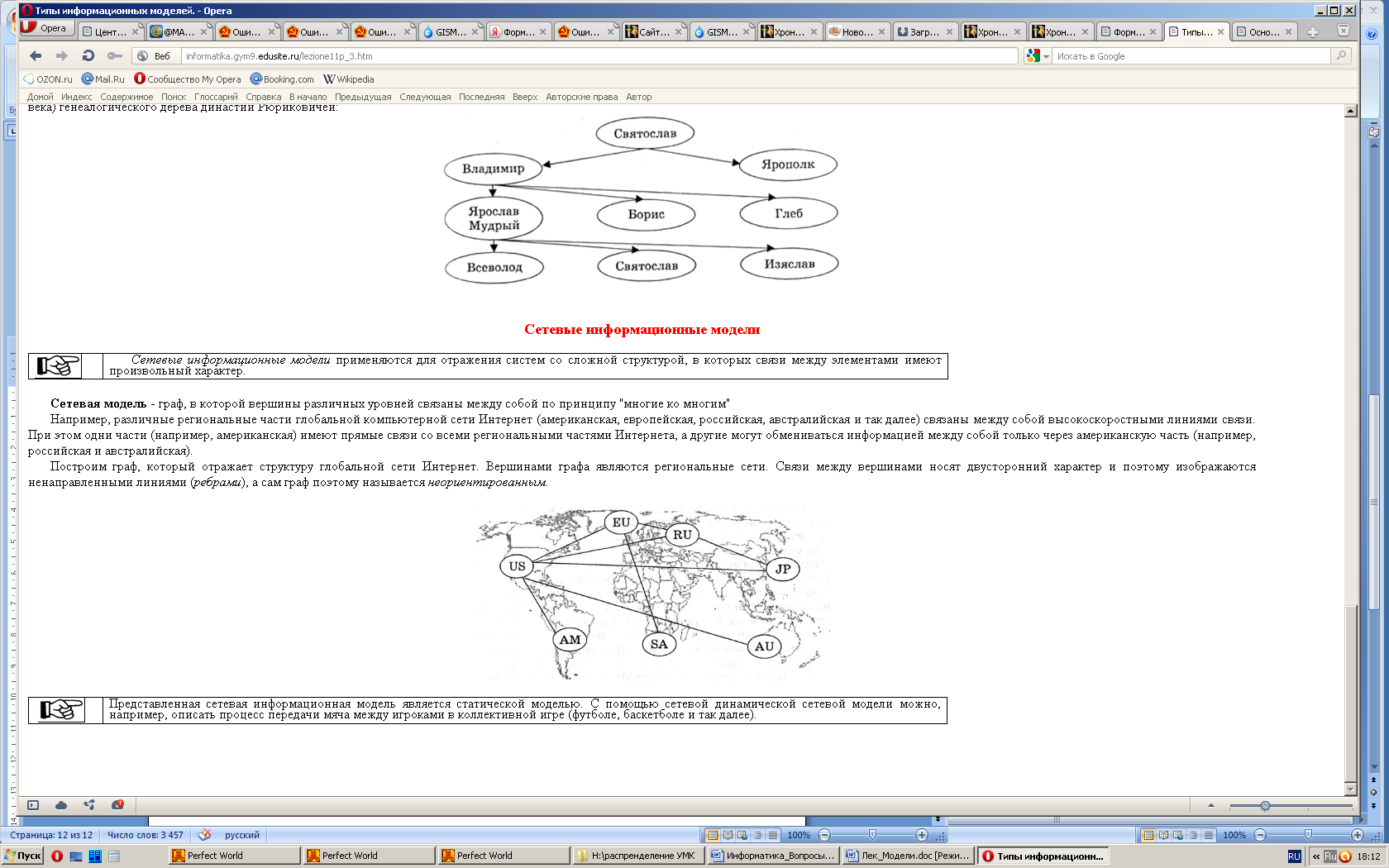Screen dimensions: 1389x868
Task: Toggle the Opera side panel button
Action: point(33,805)
